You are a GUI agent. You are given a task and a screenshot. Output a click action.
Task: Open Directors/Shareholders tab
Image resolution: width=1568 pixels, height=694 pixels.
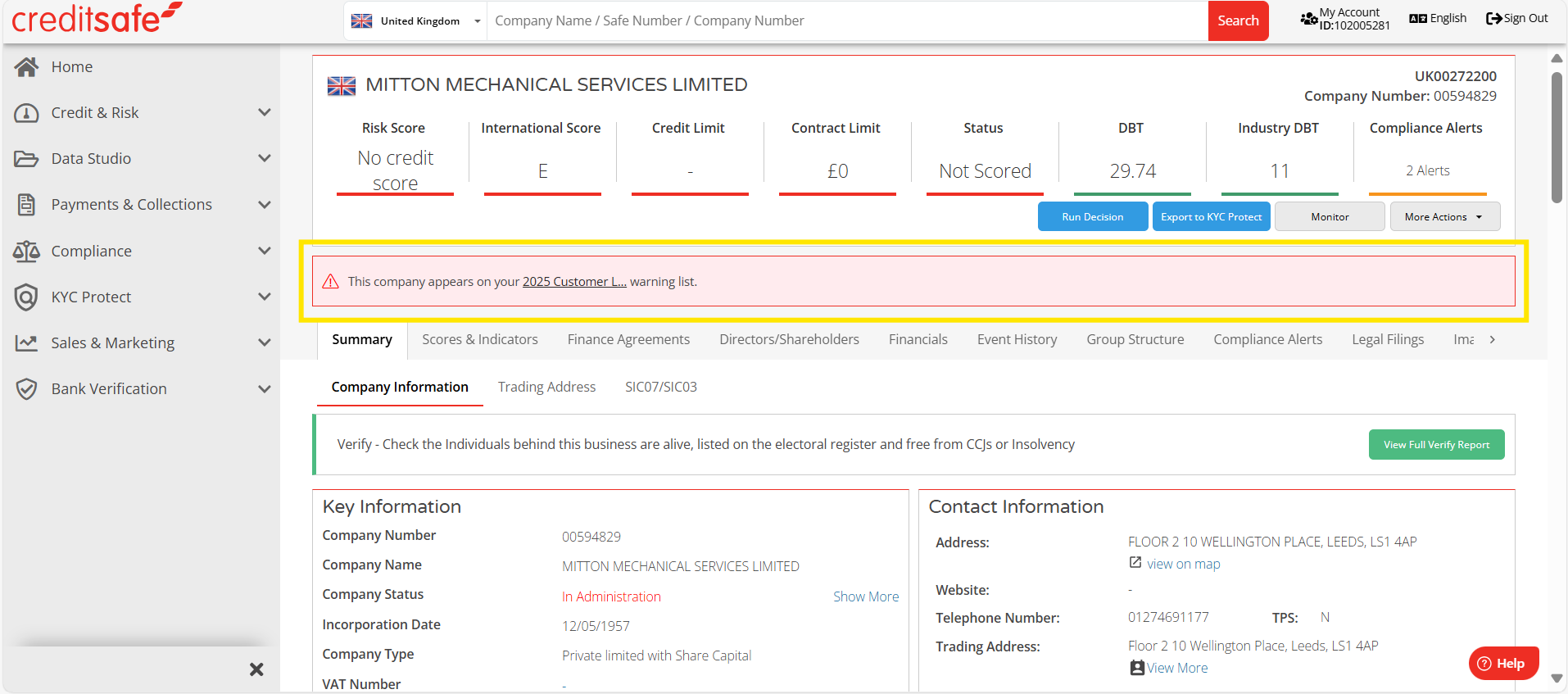click(789, 339)
